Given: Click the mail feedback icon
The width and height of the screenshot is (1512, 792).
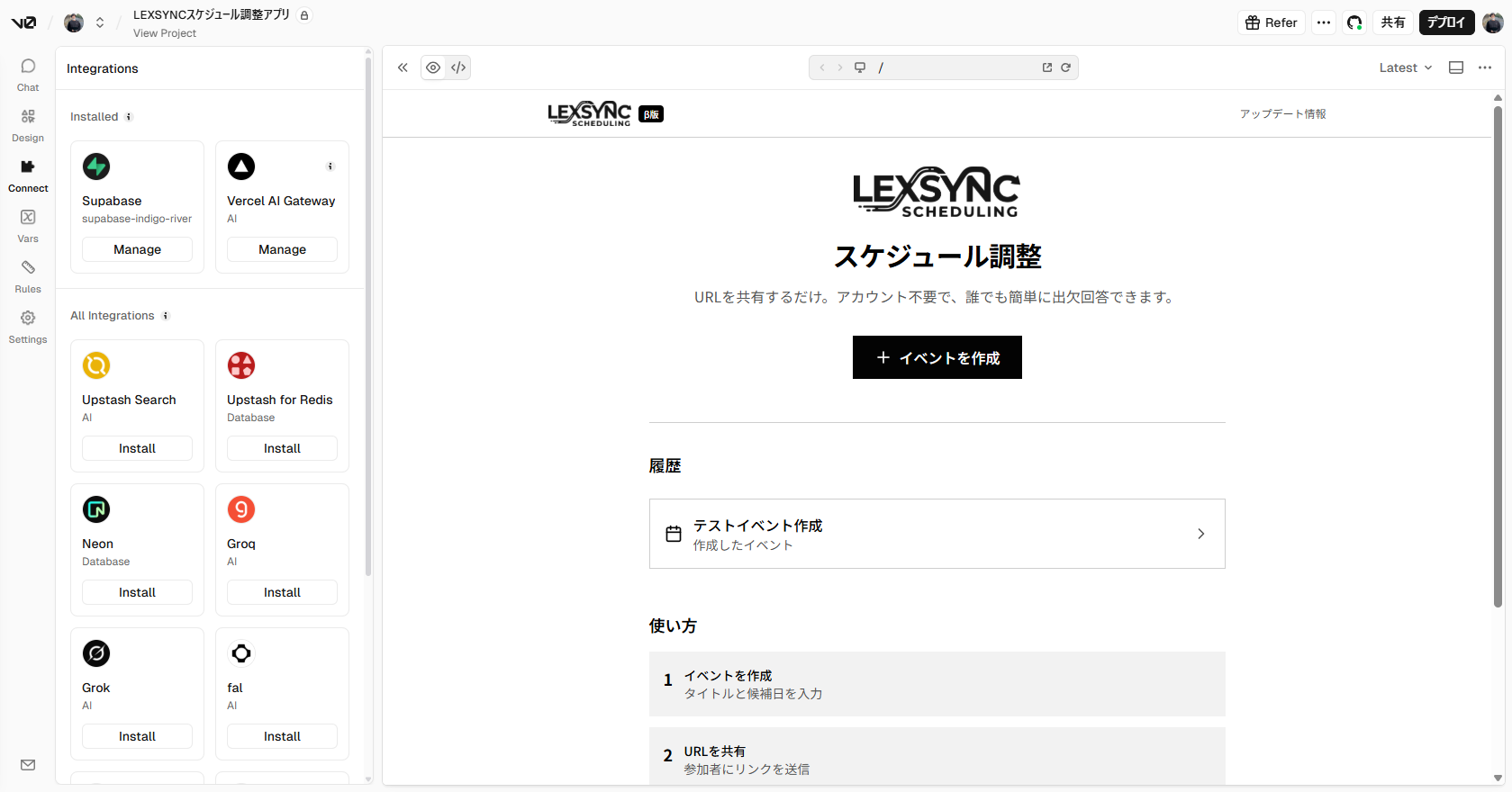Looking at the screenshot, I should tap(28, 765).
